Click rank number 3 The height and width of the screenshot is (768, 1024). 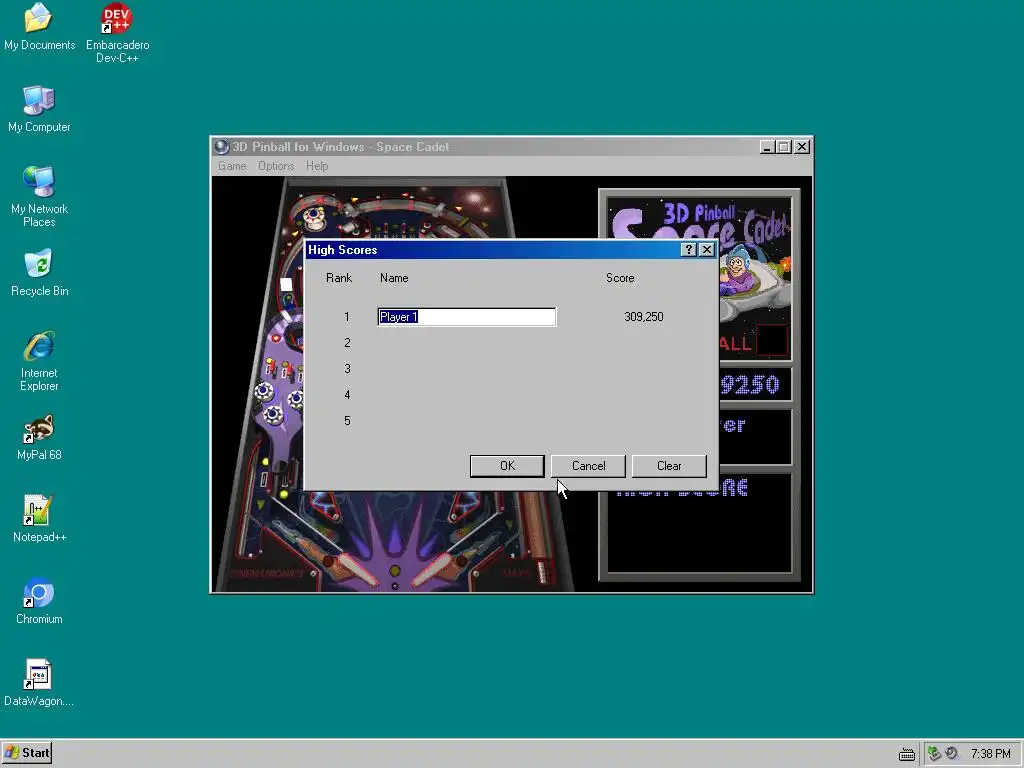(347, 369)
